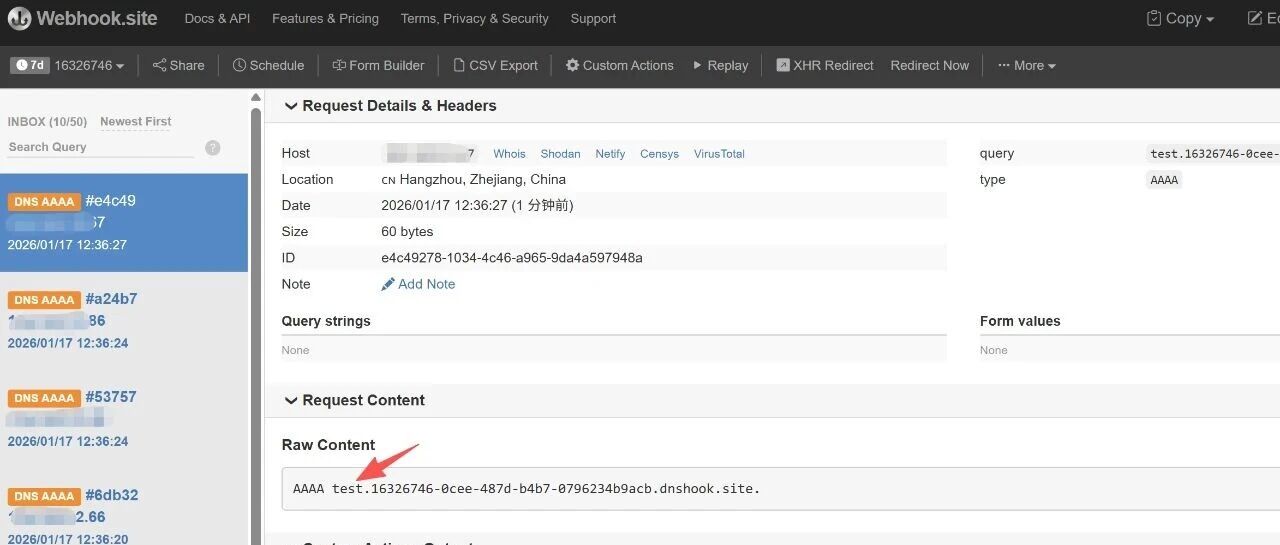Open the Form Builder
Image resolution: width=1280 pixels, height=545 pixels.
(x=378, y=65)
